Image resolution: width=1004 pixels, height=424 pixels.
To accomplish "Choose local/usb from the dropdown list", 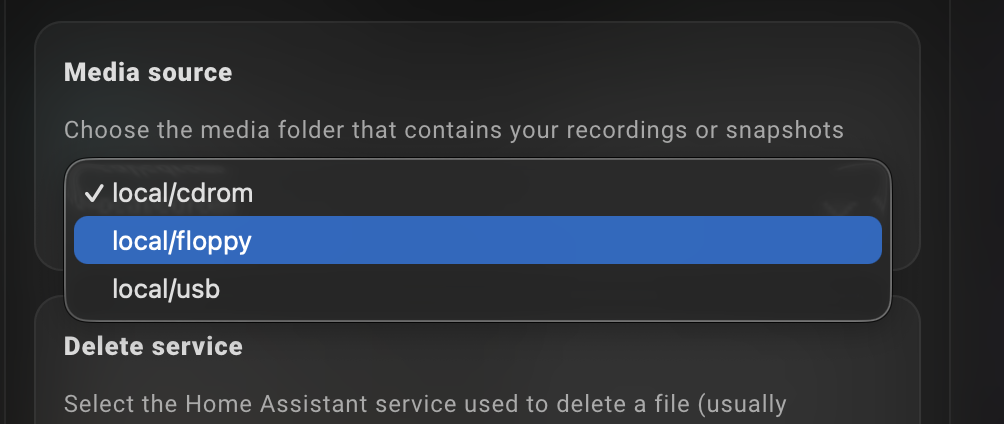I will (x=165, y=290).
